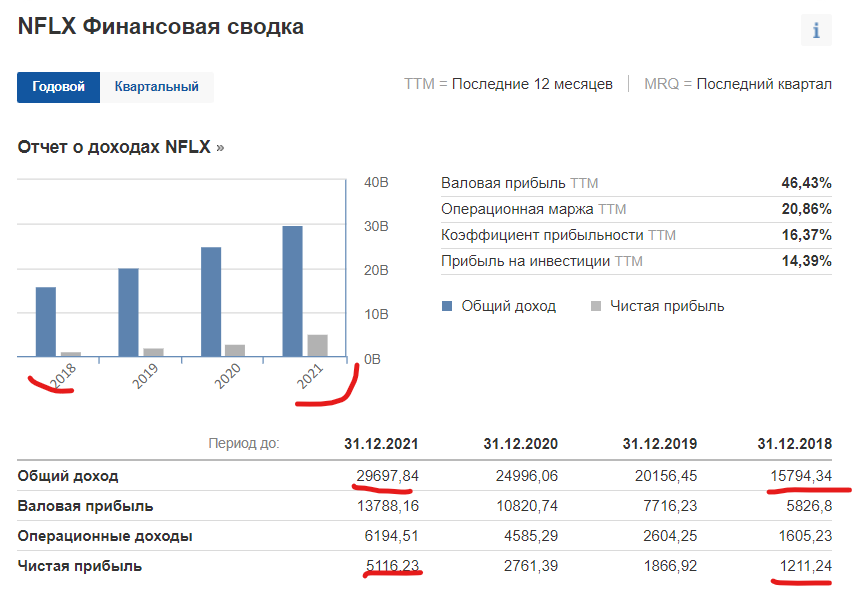Click the Период до: label
This screenshot has width=853, height=597.
pos(244,444)
